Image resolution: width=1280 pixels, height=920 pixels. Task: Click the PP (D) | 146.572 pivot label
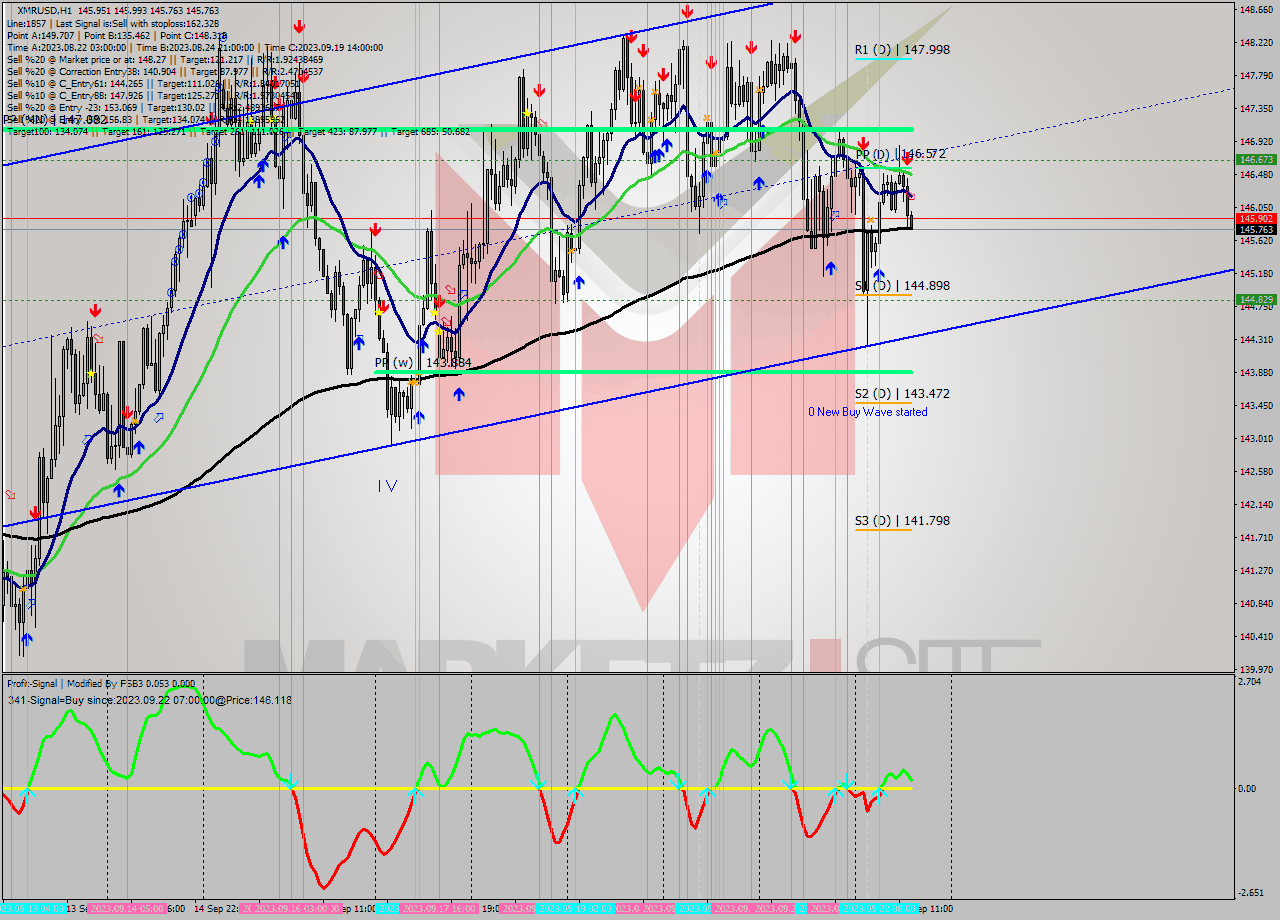coord(901,155)
